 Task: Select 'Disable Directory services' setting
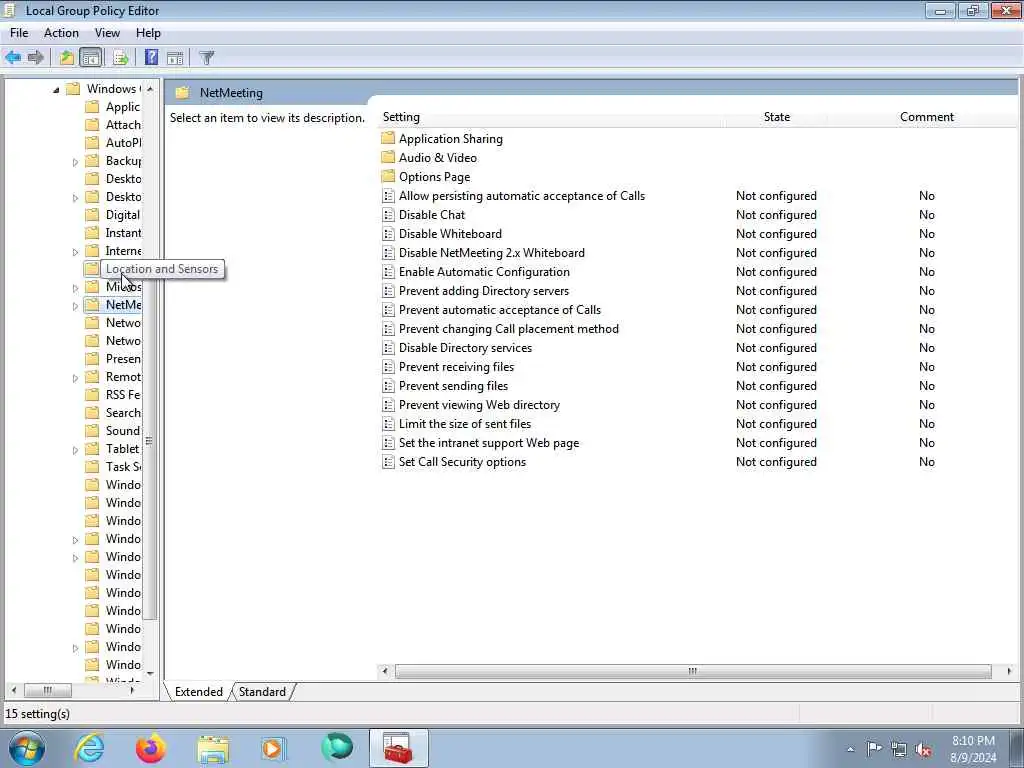465,347
